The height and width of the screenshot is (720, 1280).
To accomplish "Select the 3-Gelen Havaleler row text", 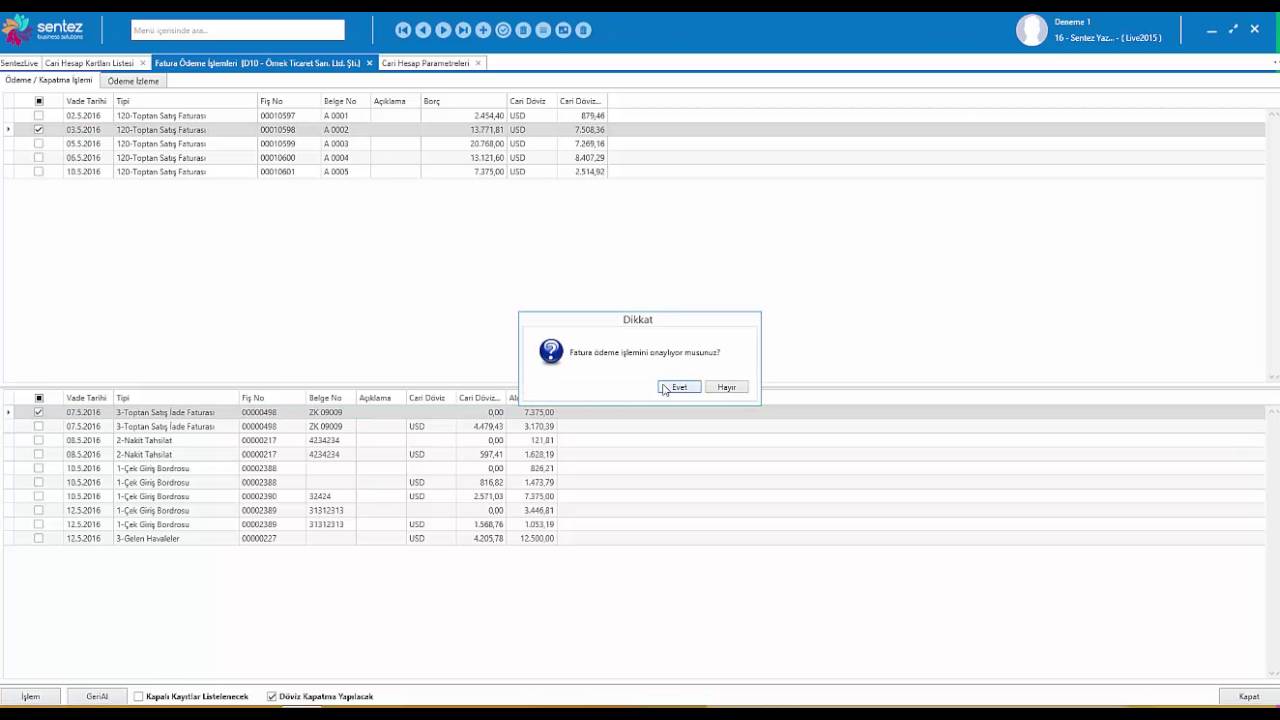I will point(148,538).
